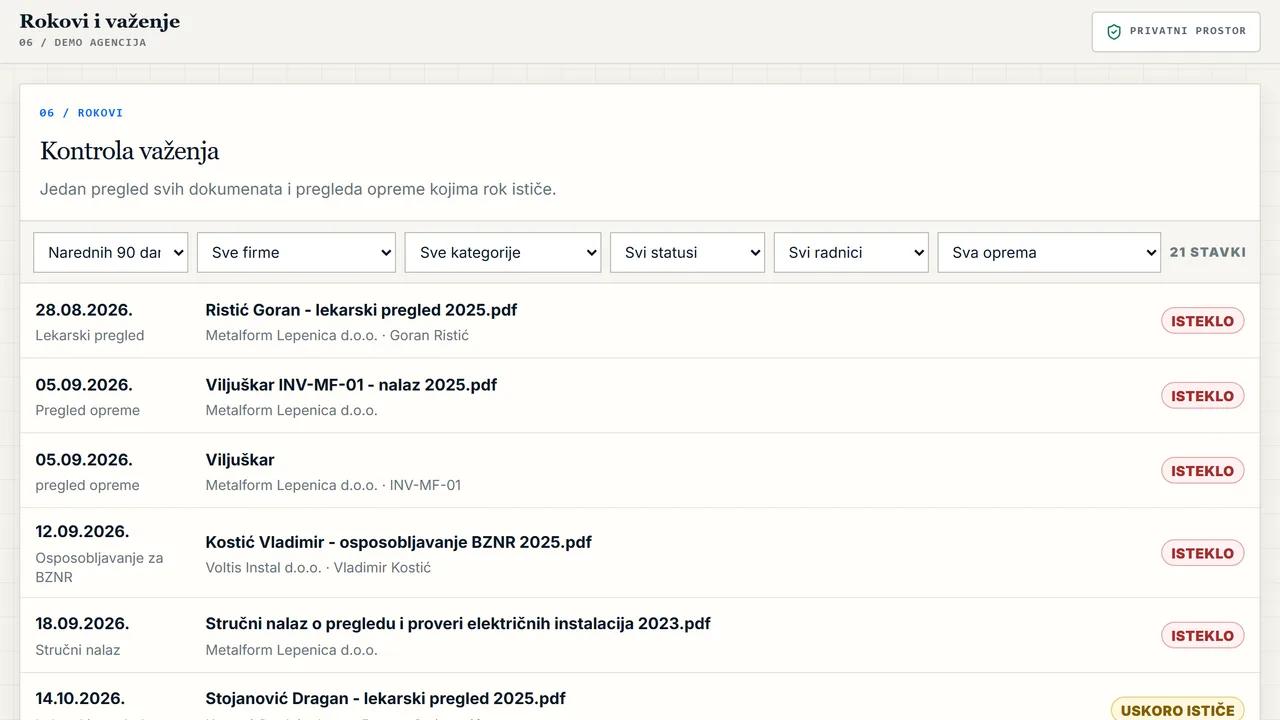1280x720 pixels.
Task: Click ISTEKLO badge on the Stručni nalaz row
Action: [x=1202, y=635]
